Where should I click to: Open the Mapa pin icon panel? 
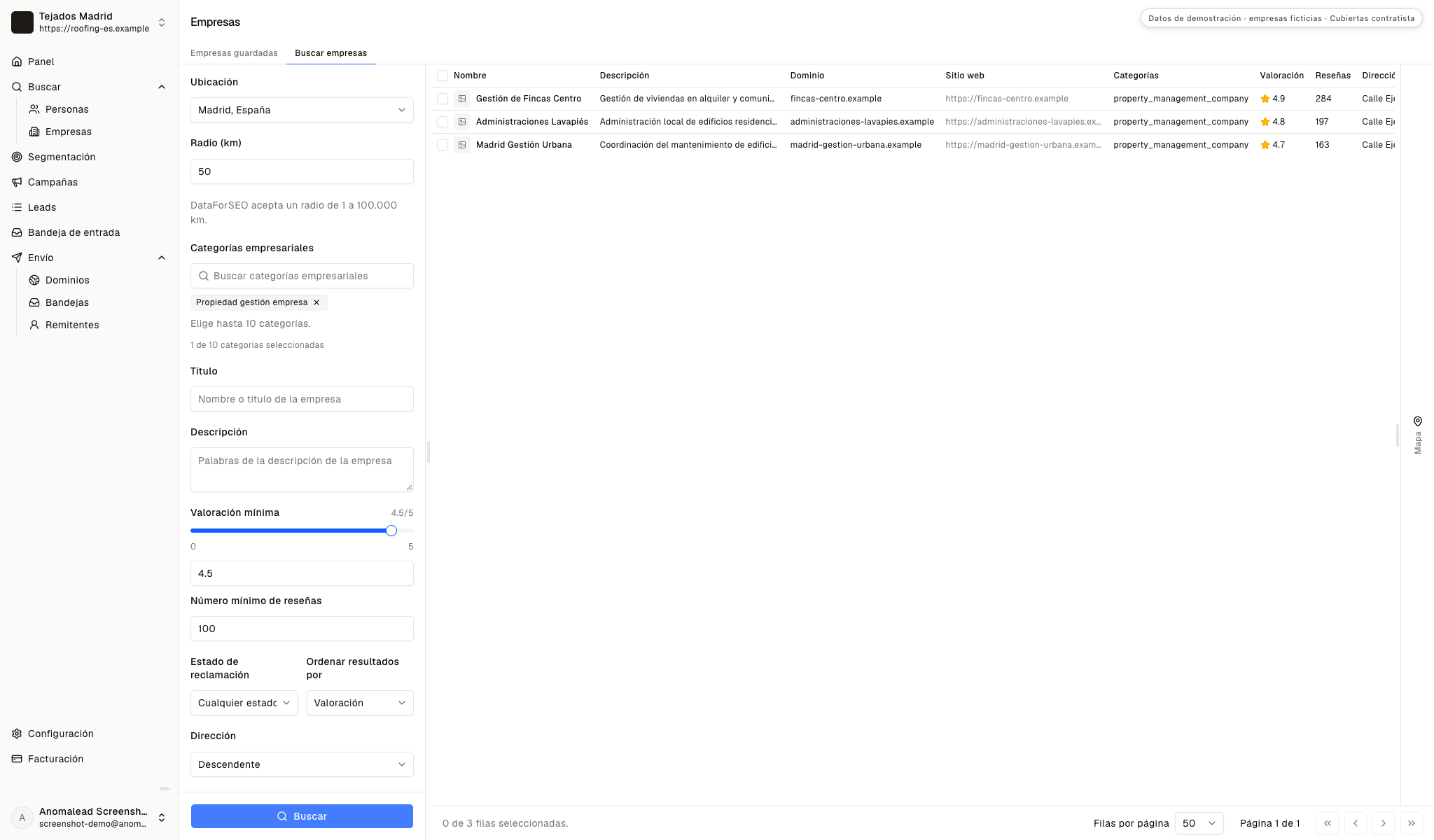click(x=1418, y=421)
